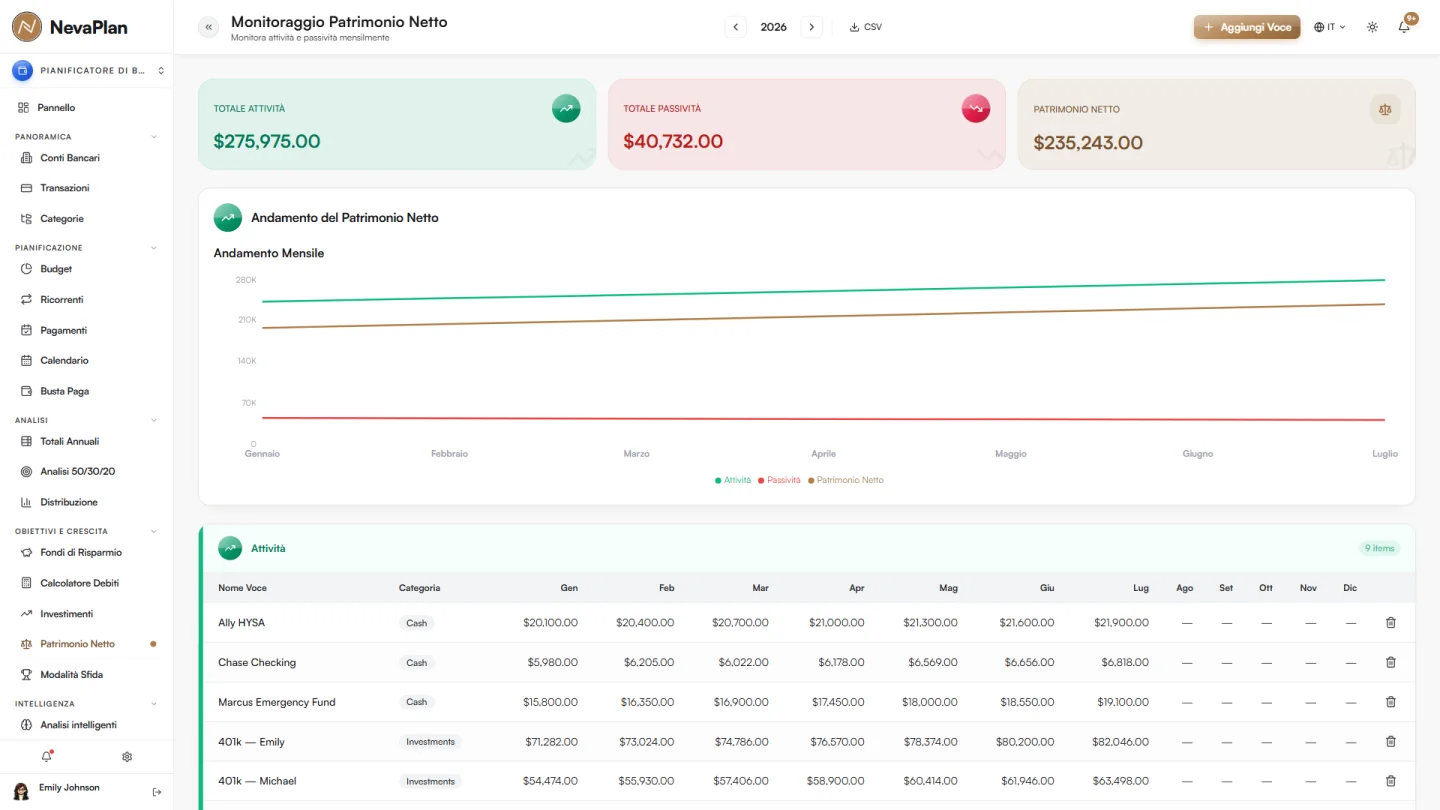Image resolution: width=1440 pixels, height=810 pixels.
Task: Download the CSV export
Action: click(x=866, y=27)
